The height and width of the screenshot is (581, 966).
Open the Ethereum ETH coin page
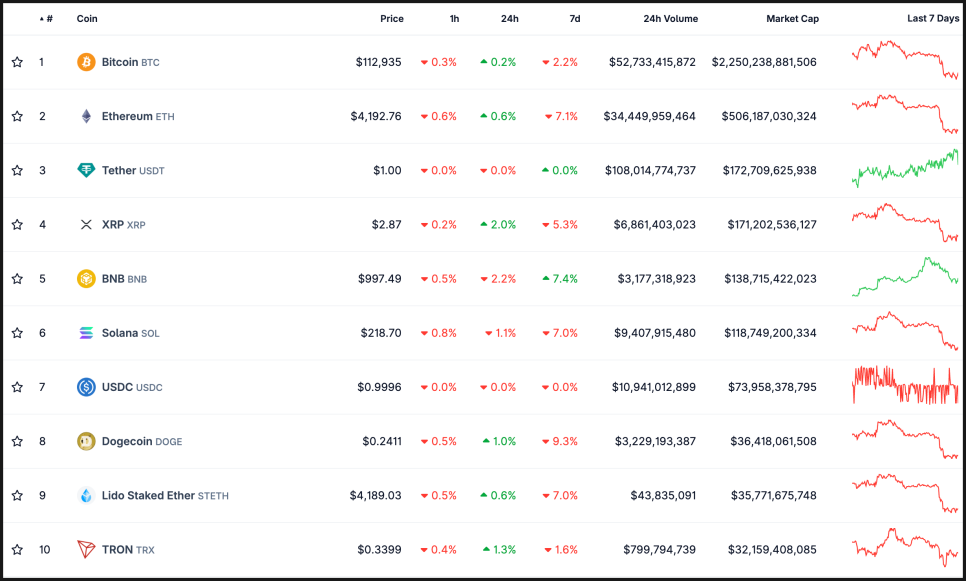coord(138,116)
